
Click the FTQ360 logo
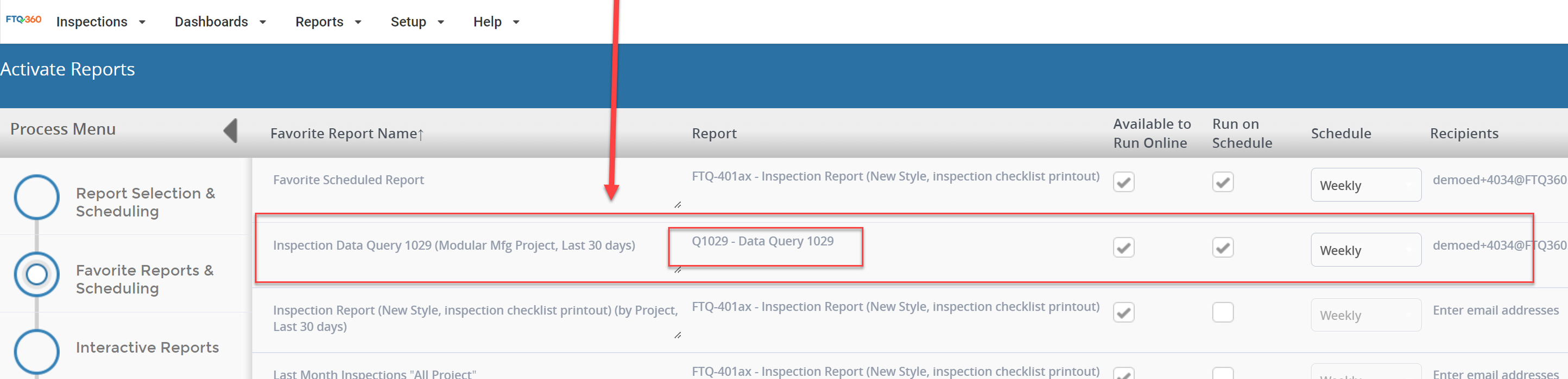[x=24, y=20]
